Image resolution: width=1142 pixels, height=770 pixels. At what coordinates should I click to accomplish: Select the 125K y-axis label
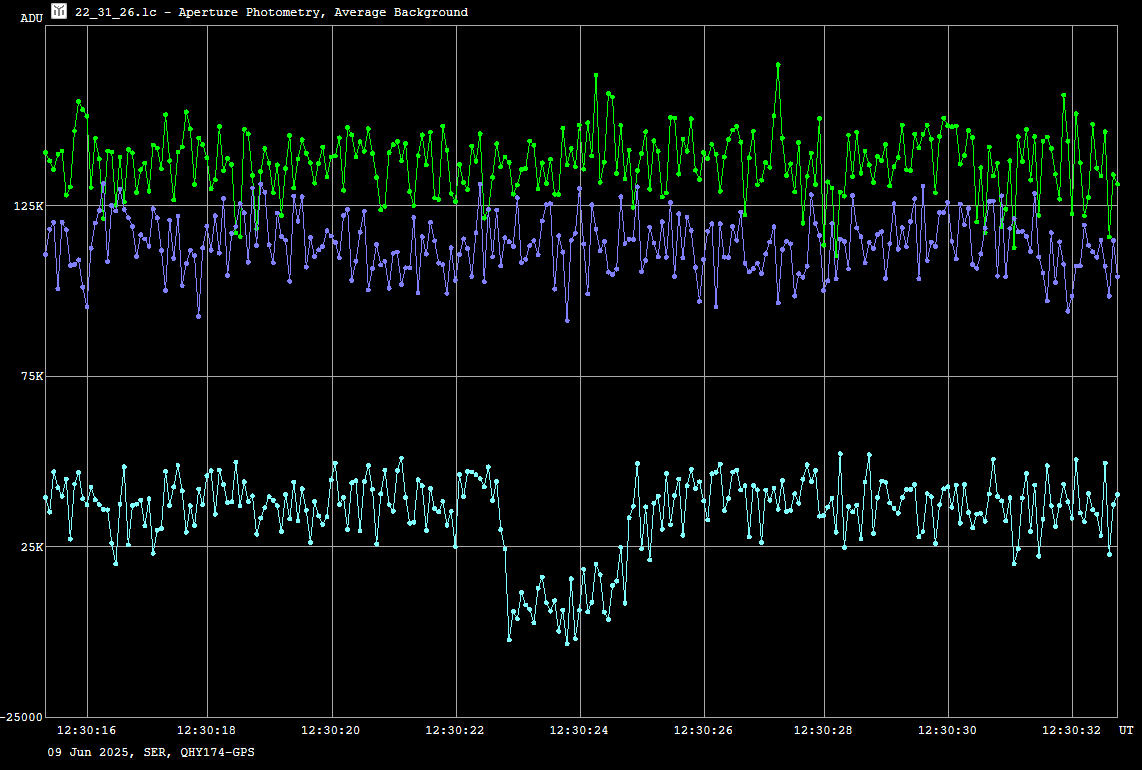[28, 206]
